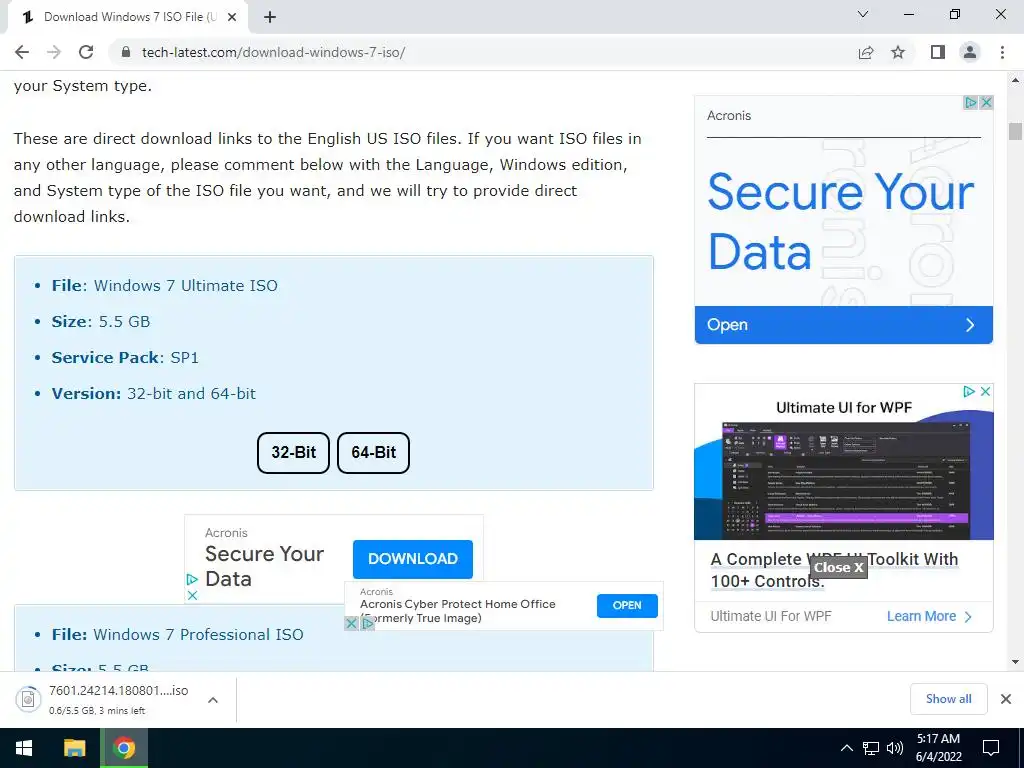Close the Ultimate UI for WPF ad
Screen dimensions: 1024x768
point(985,391)
